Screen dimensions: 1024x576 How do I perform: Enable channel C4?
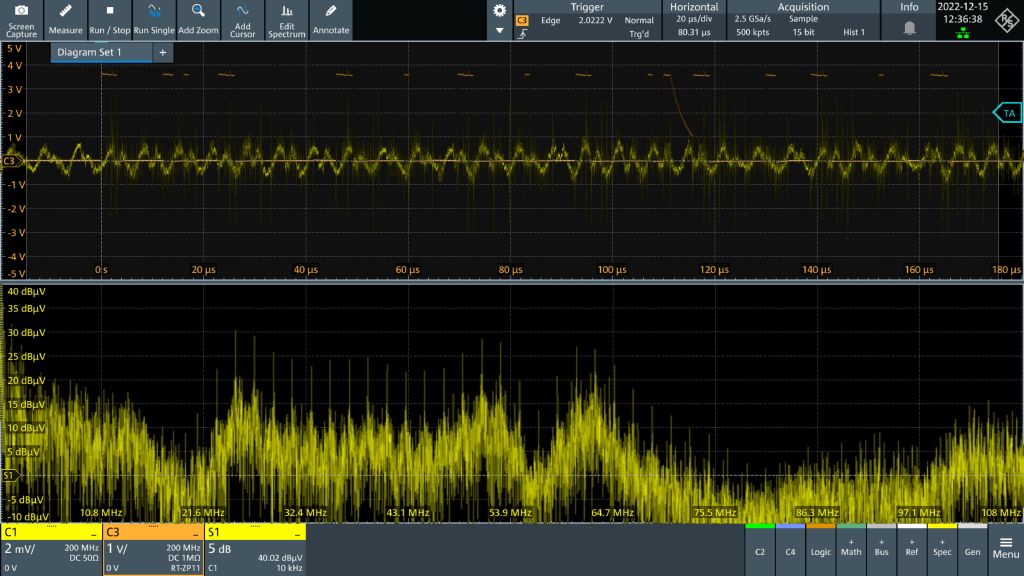[789, 551]
